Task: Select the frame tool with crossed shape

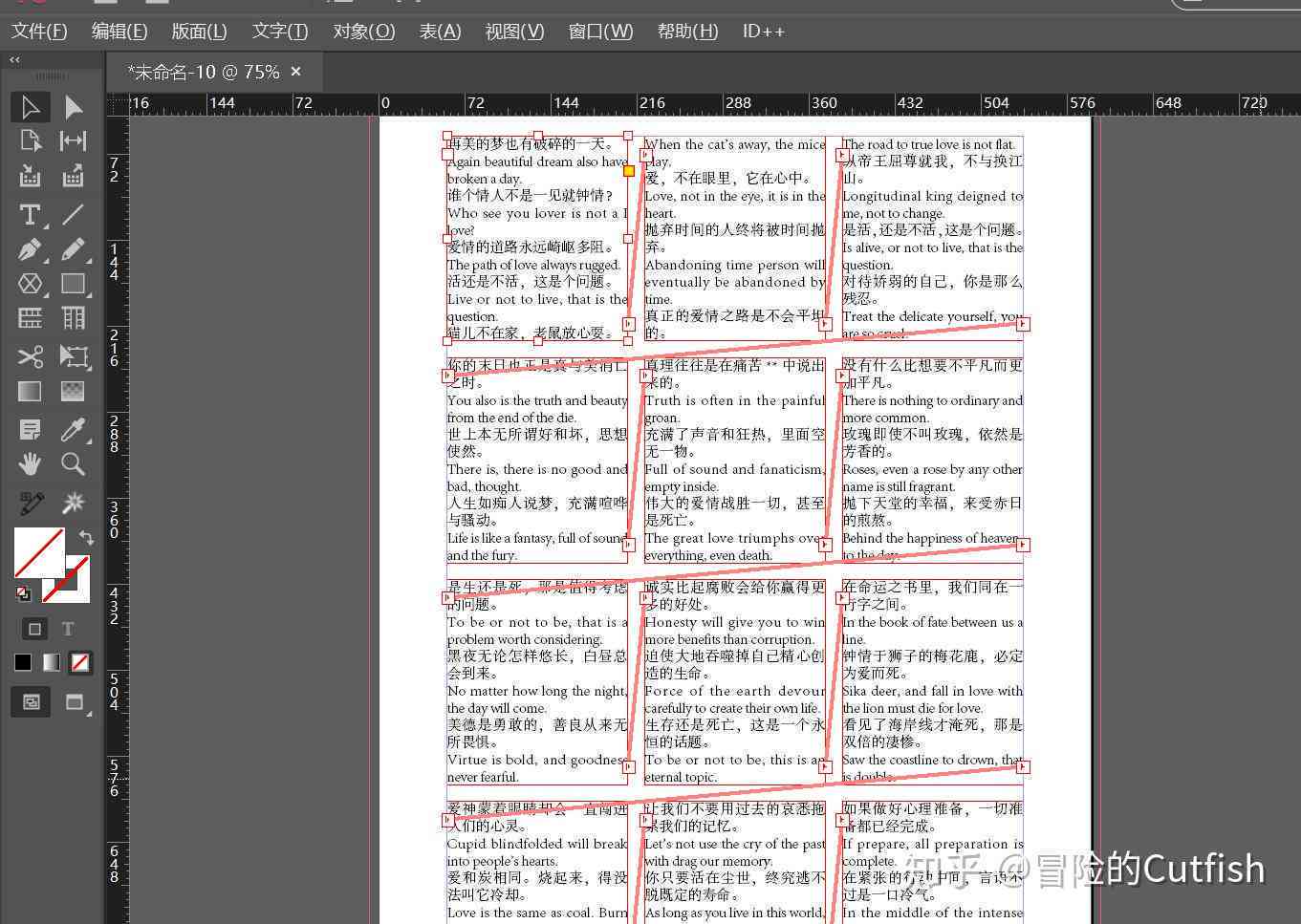Action: (31, 284)
